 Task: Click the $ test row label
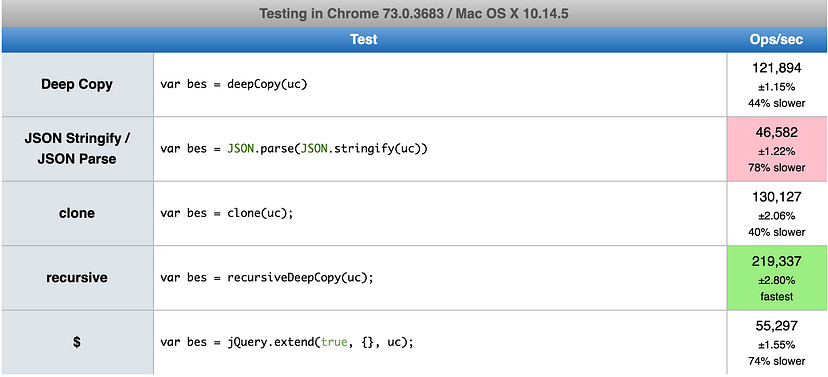tap(77, 342)
